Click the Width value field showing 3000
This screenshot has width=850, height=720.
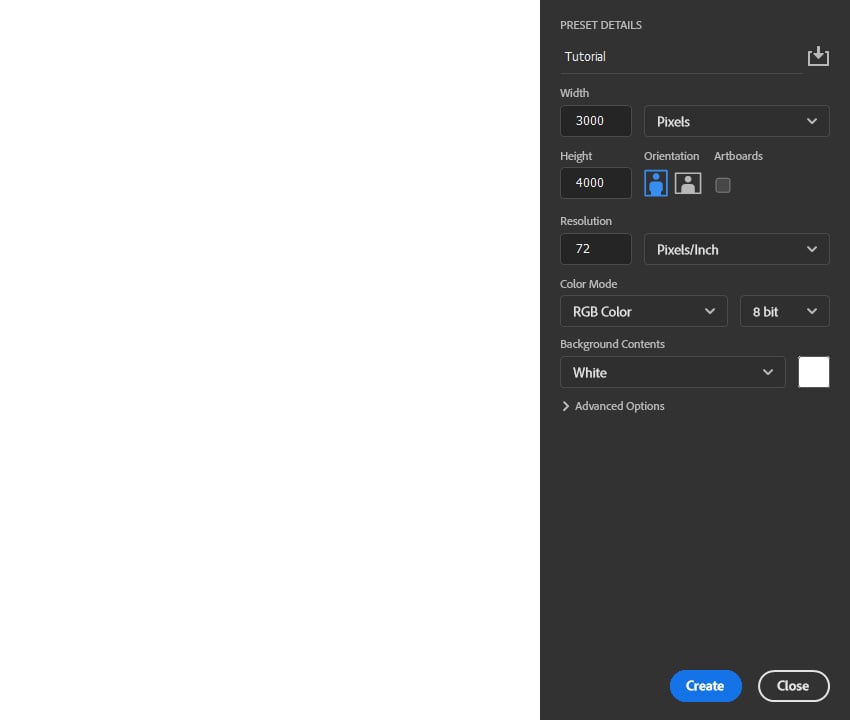[x=595, y=121]
